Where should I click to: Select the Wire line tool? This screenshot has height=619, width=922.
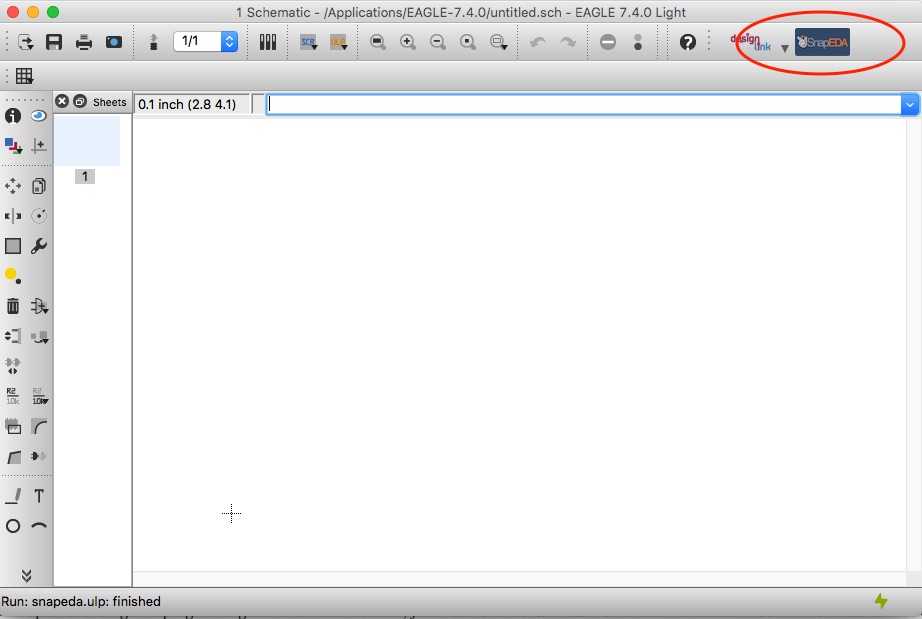pos(13,496)
